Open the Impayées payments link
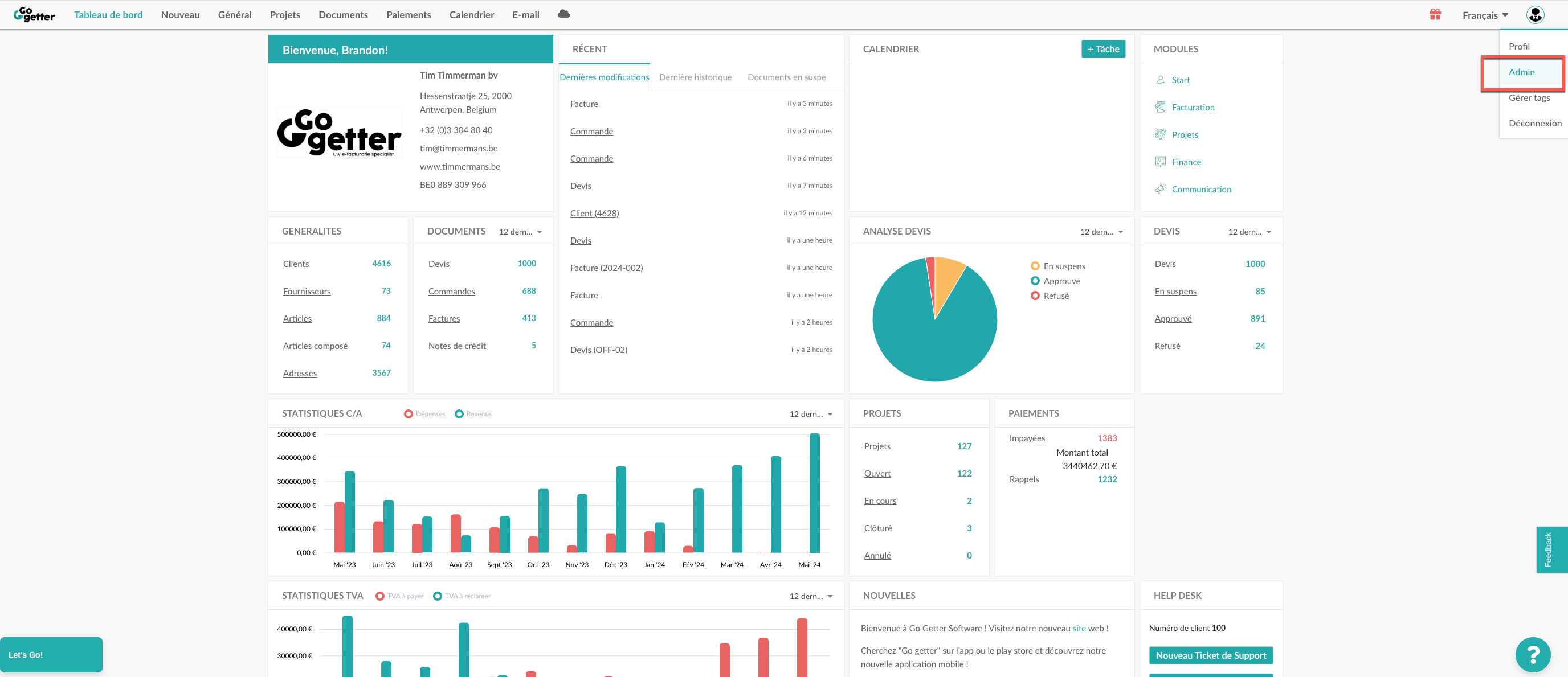The height and width of the screenshot is (677, 1568). [x=1027, y=438]
